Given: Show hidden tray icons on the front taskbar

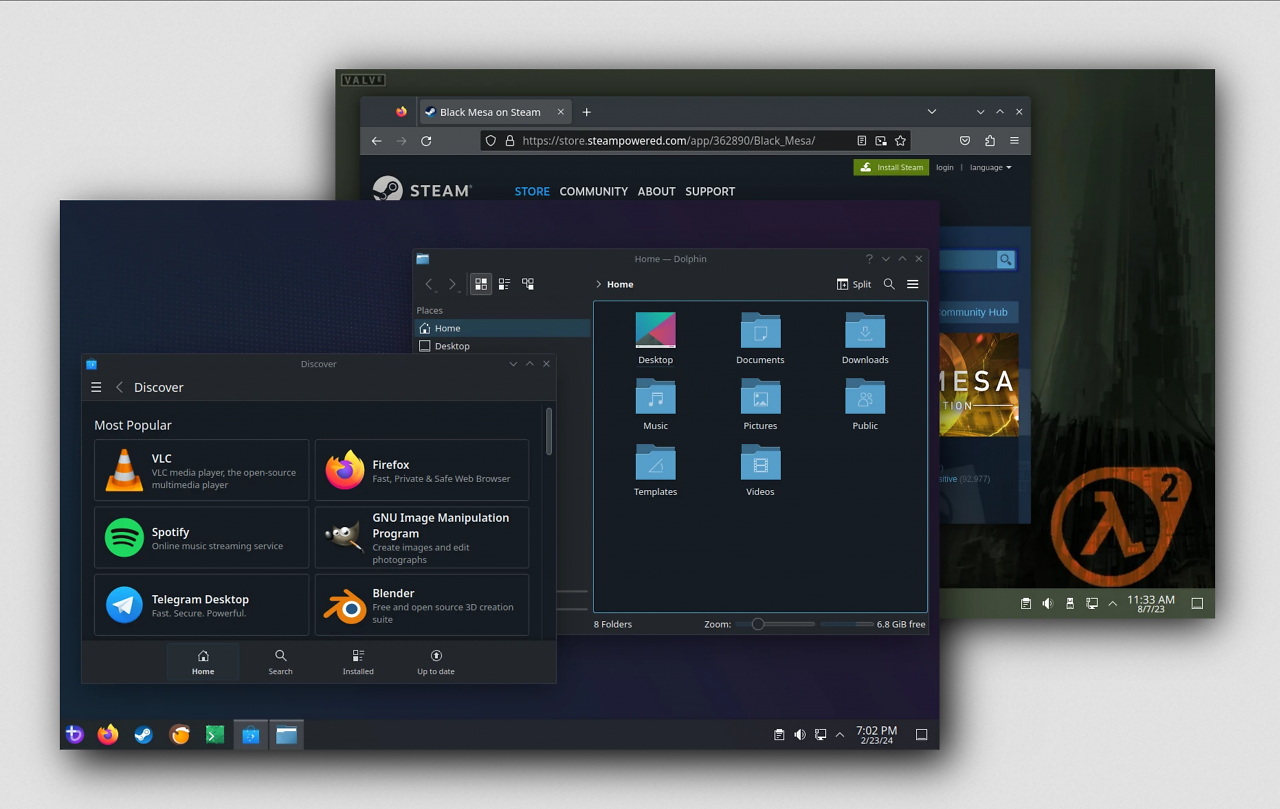Looking at the screenshot, I should tap(840, 735).
